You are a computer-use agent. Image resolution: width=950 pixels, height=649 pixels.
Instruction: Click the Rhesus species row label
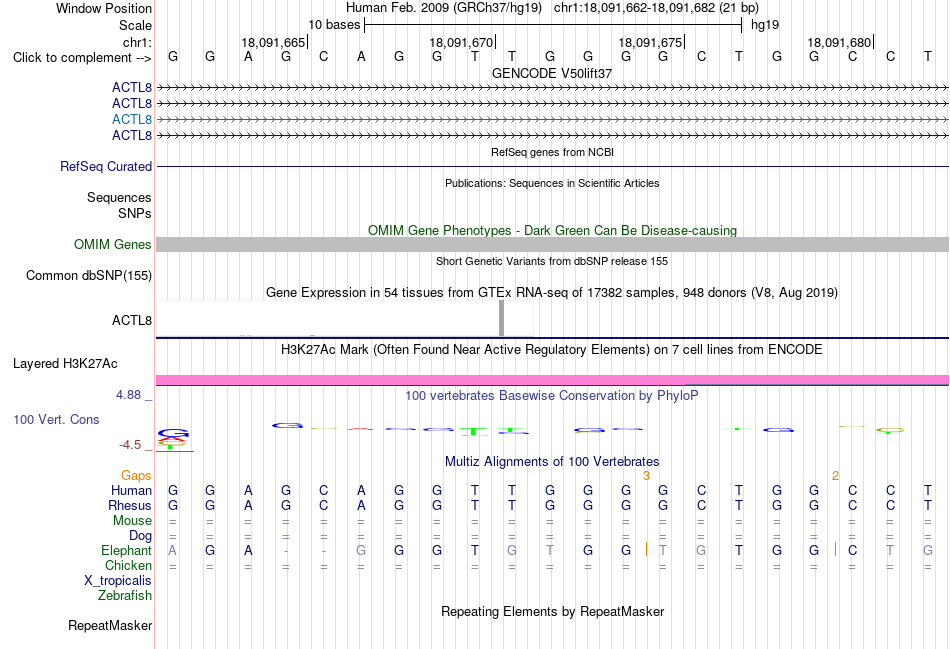pos(130,505)
